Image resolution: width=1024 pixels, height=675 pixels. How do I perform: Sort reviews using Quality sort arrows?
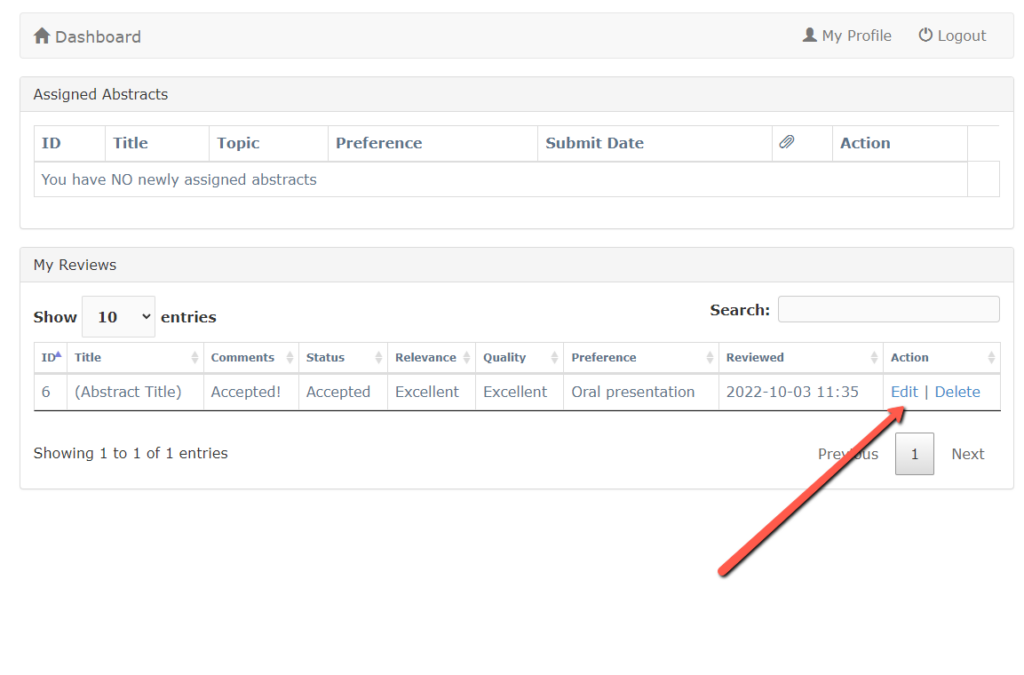[554, 357]
